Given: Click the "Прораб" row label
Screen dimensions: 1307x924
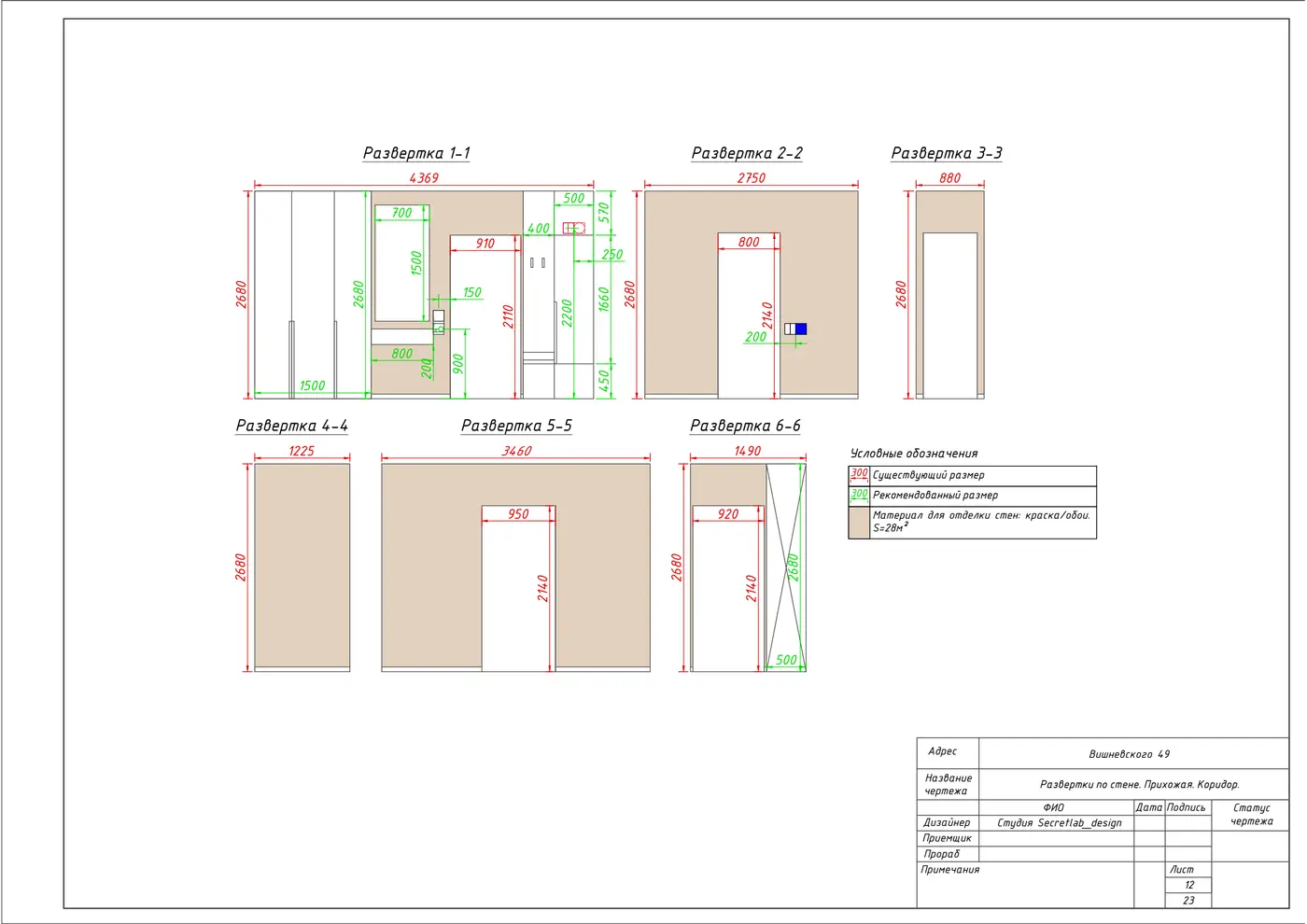Looking at the screenshot, I should coord(941,854).
